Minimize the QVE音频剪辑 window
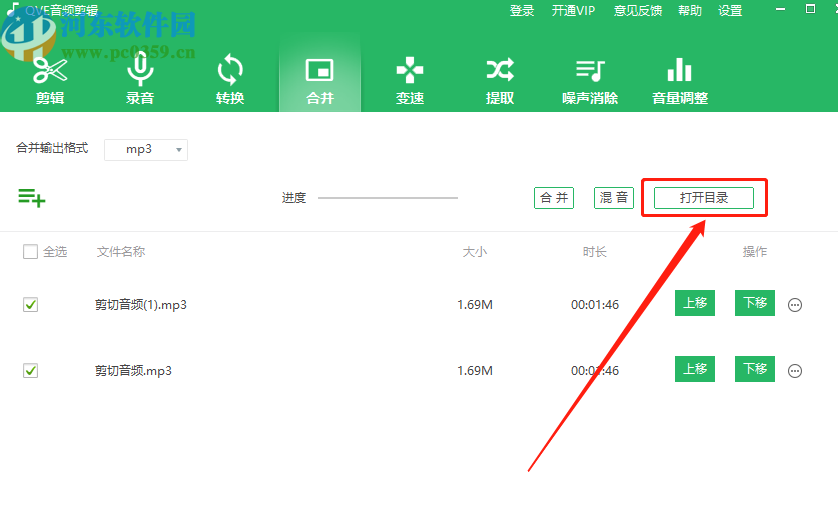 780,10
